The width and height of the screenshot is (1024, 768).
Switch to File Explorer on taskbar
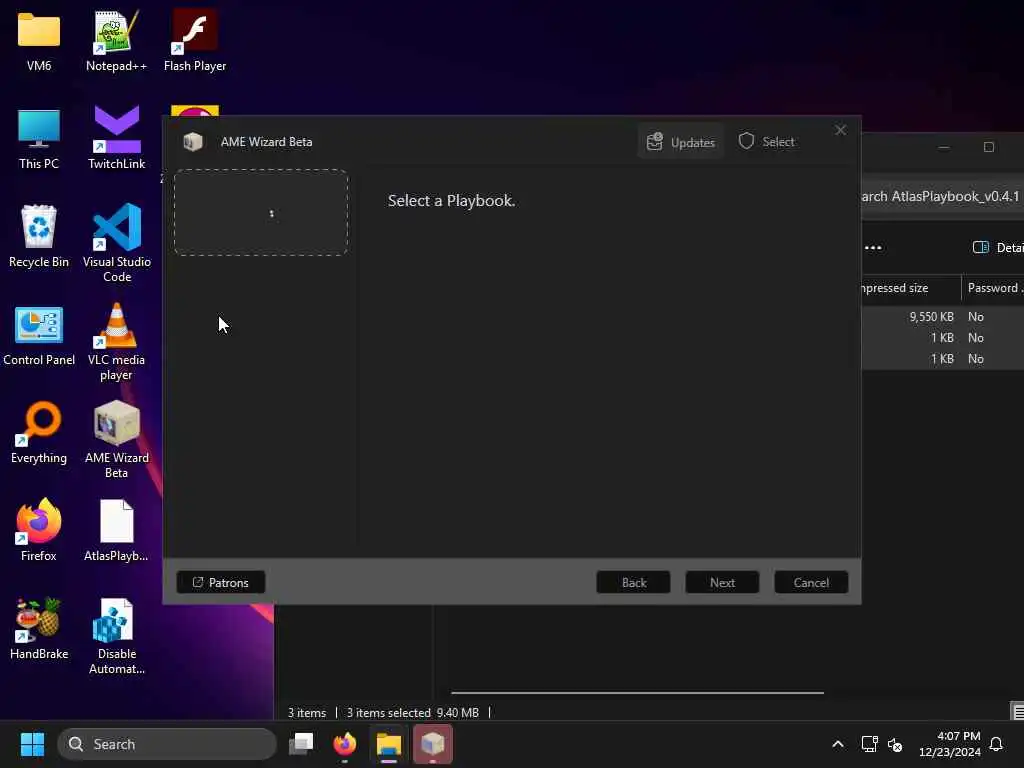point(389,744)
